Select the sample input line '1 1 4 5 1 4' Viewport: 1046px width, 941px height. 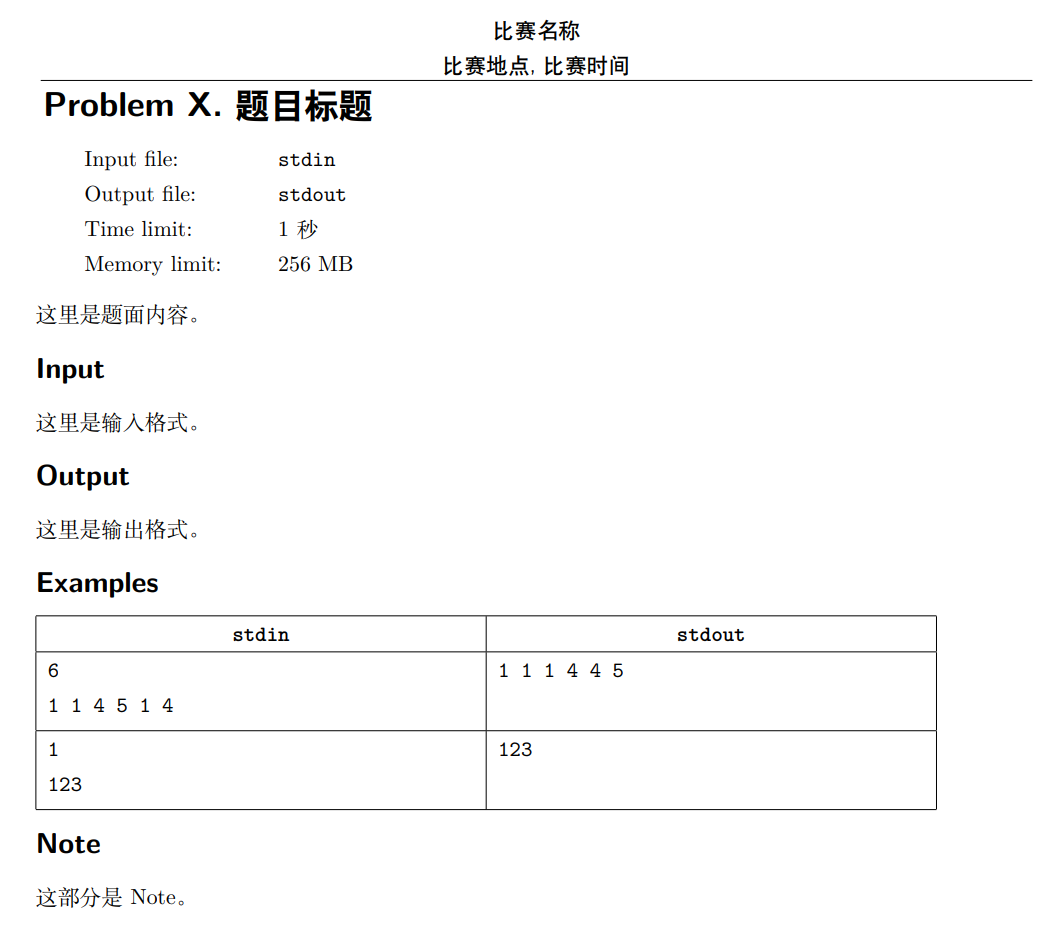[x=110, y=706]
